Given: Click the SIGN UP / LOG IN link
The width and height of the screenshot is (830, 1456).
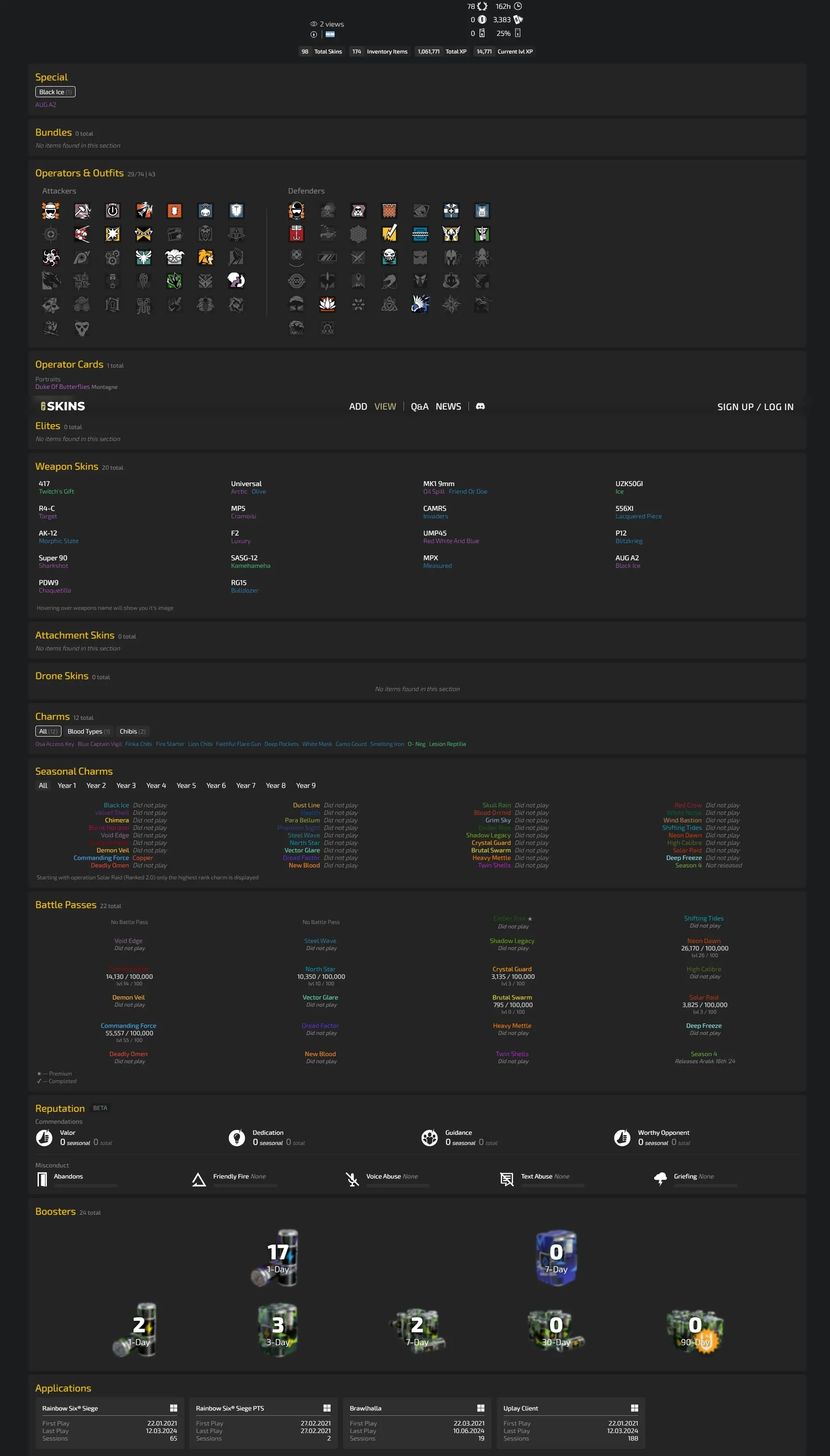Looking at the screenshot, I should (755, 407).
